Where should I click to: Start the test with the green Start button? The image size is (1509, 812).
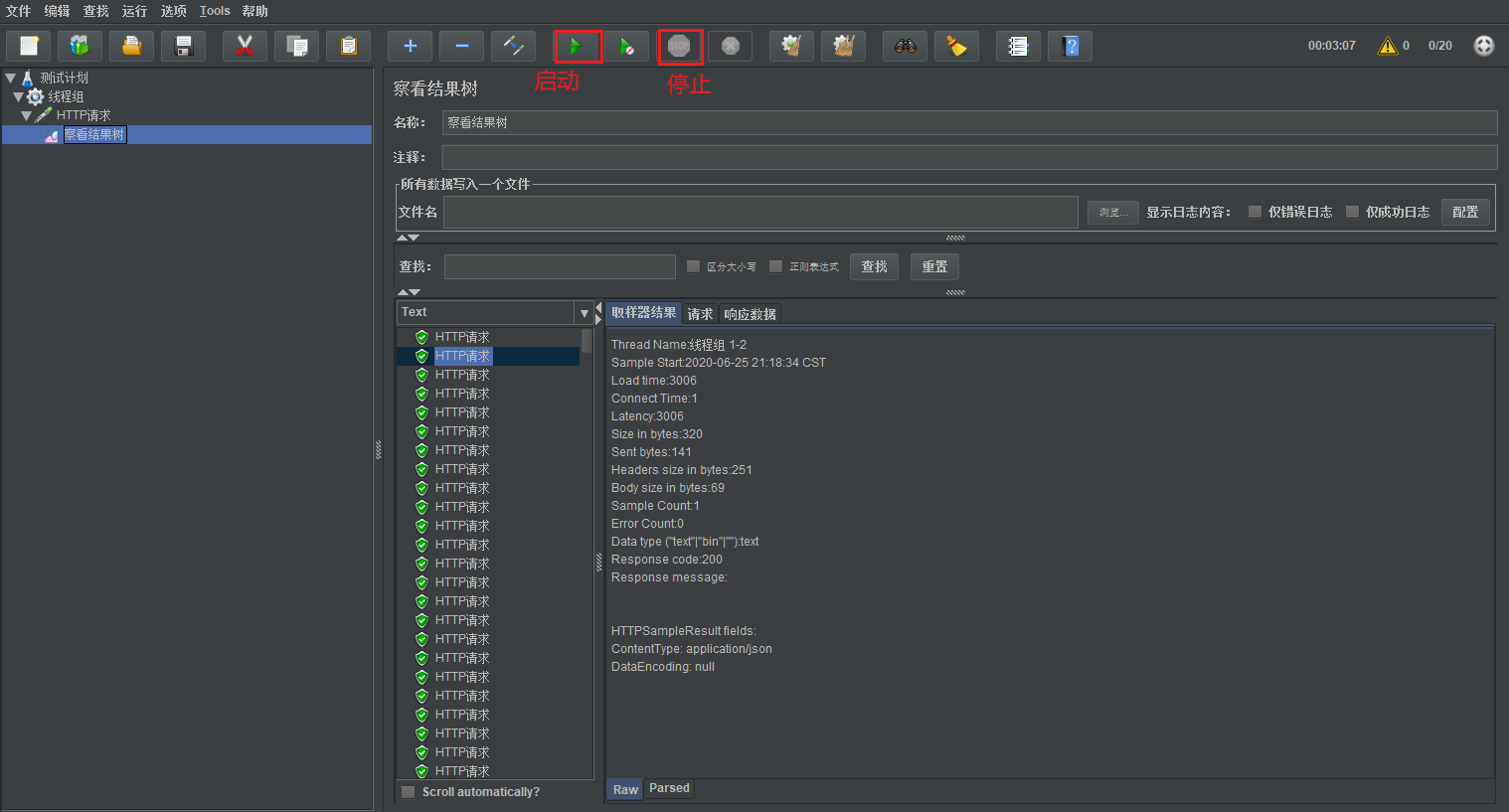[578, 46]
